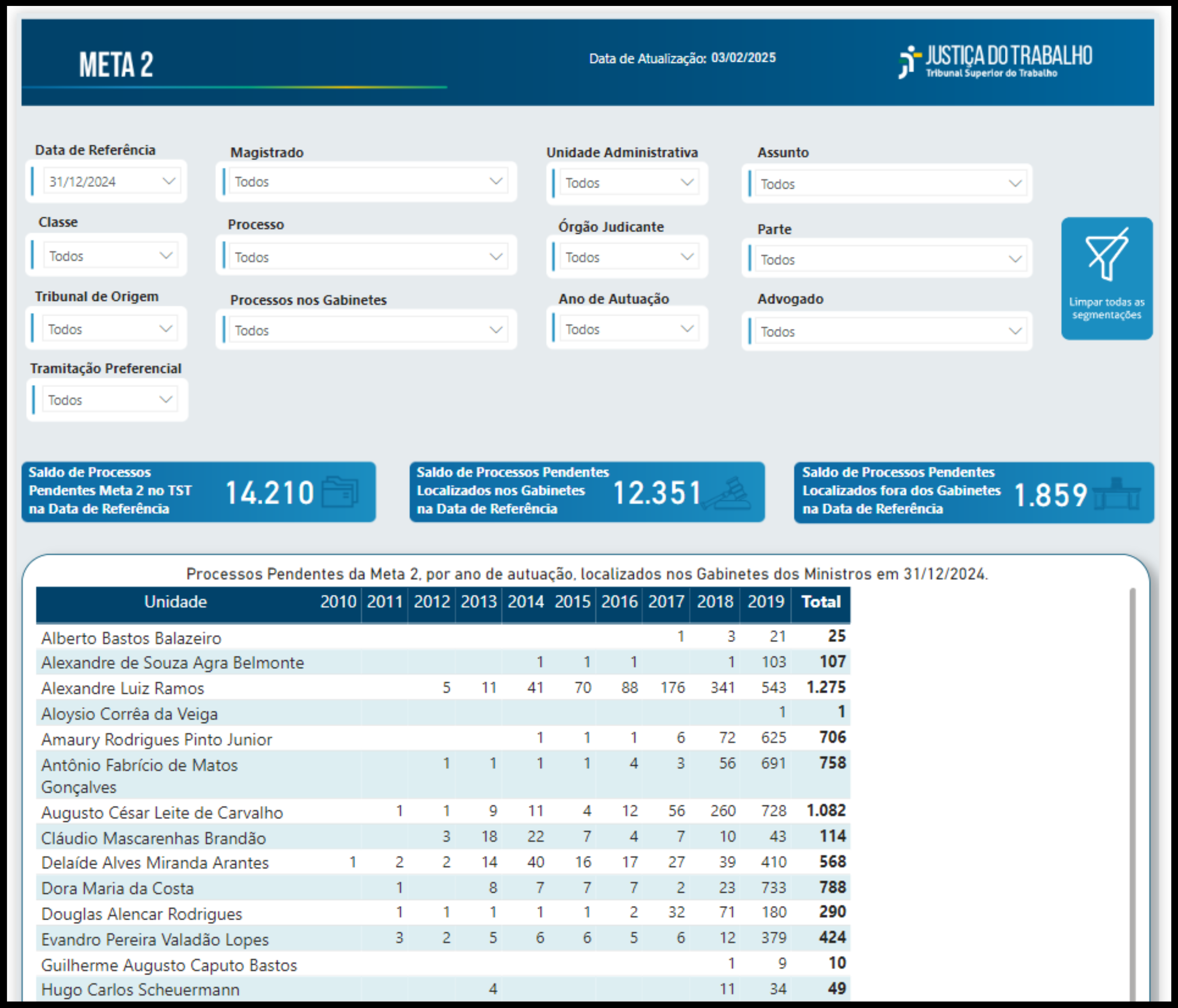
Task: Click 'Limpar todas as segmentações' label
Action: pyautogui.click(x=1107, y=308)
